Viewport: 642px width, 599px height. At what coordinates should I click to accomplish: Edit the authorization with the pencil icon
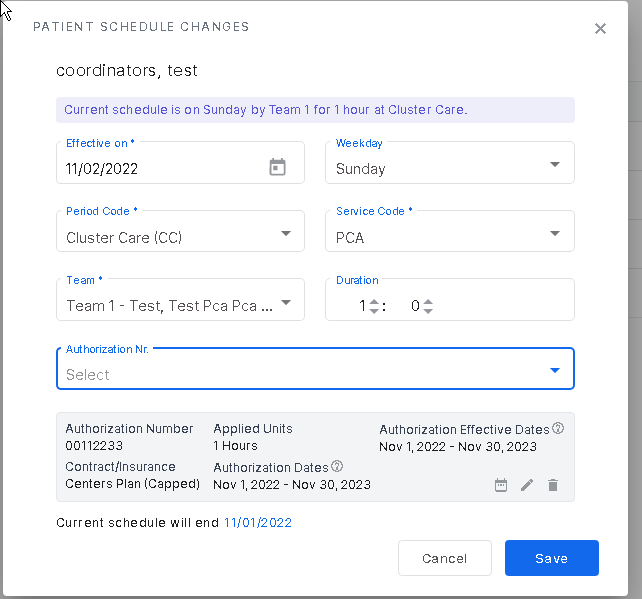point(527,485)
